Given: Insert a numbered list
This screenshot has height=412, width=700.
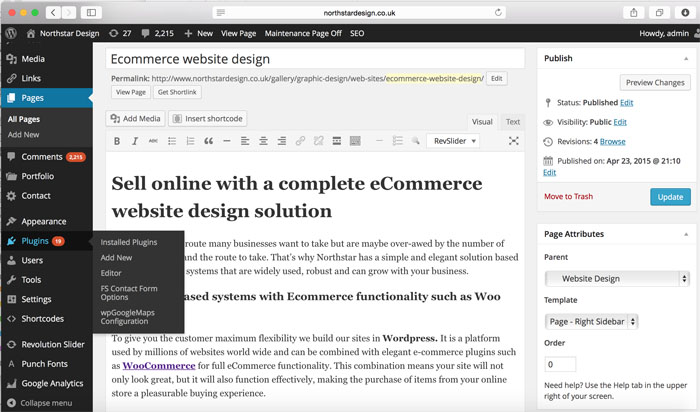Looking at the screenshot, I should 190,141.
